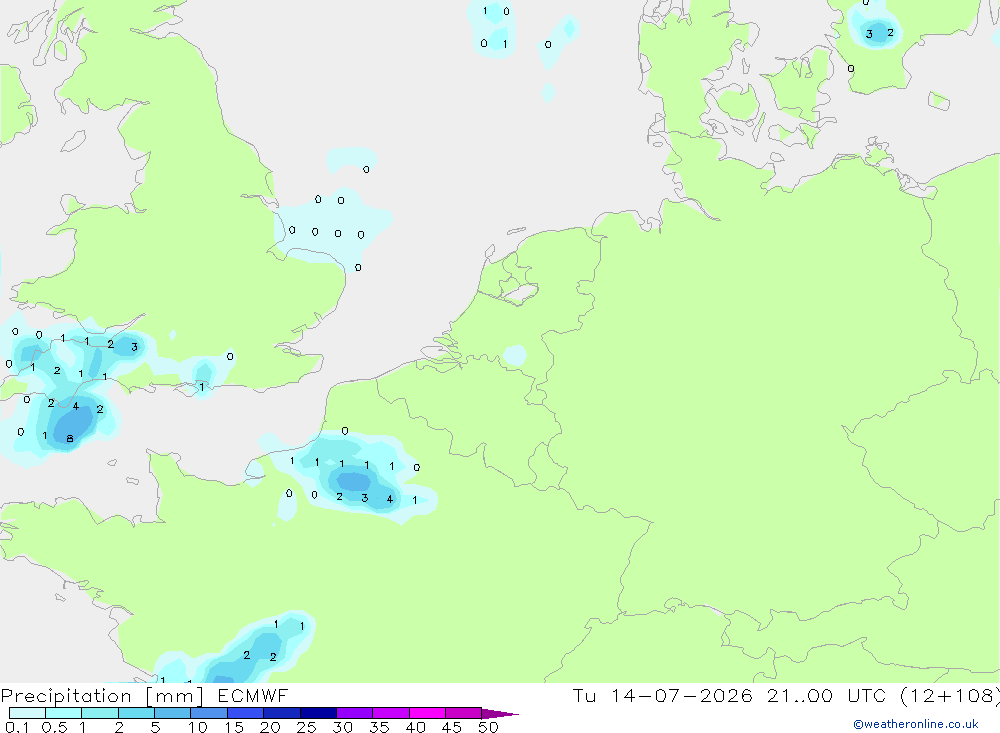Click the '50' legend scale label

[488, 727]
